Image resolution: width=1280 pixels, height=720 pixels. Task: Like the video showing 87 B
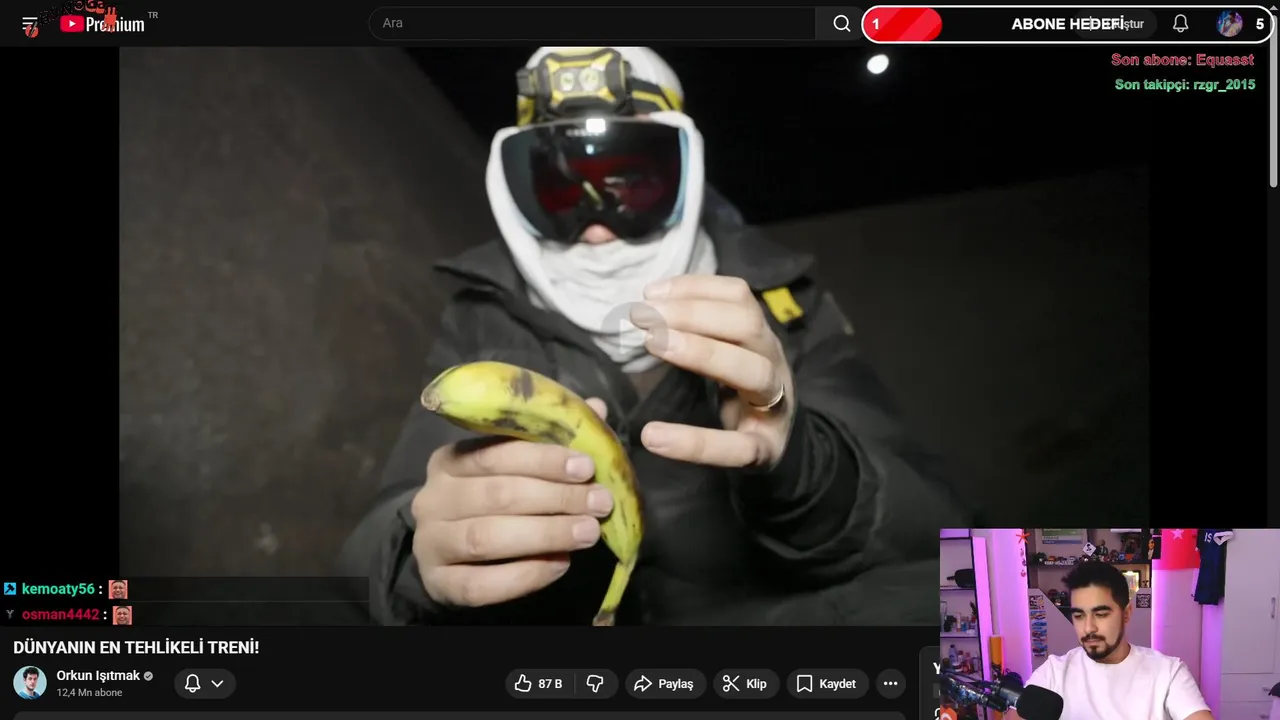(x=539, y=684)
